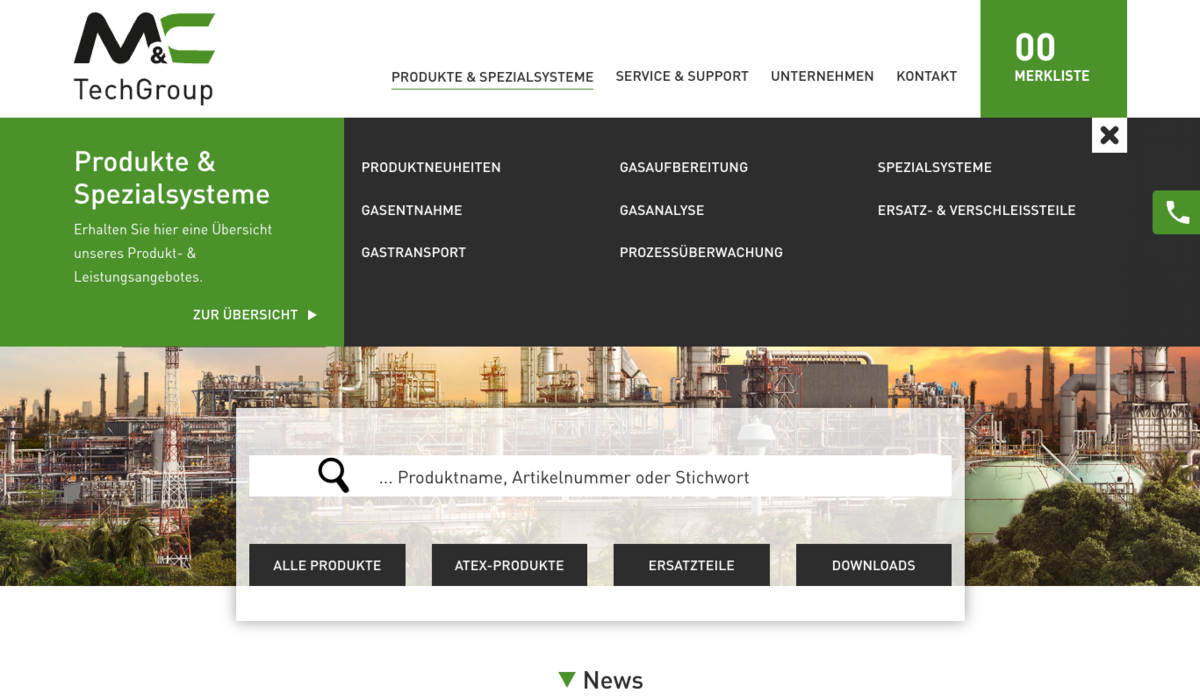Image resolution: width=1200 pixels, height=700 pixels.
Task: Click the Downloads button
Action: pos(873,565)
